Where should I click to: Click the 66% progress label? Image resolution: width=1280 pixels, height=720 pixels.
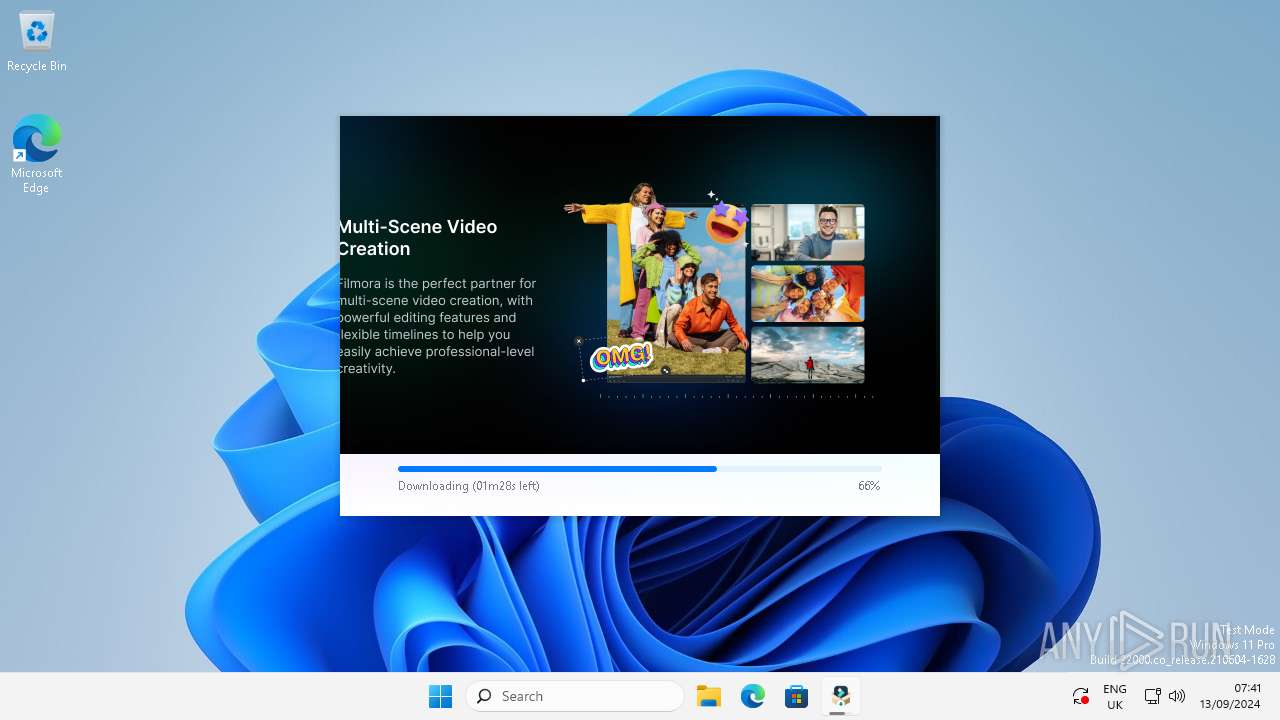tap(869, 486)
